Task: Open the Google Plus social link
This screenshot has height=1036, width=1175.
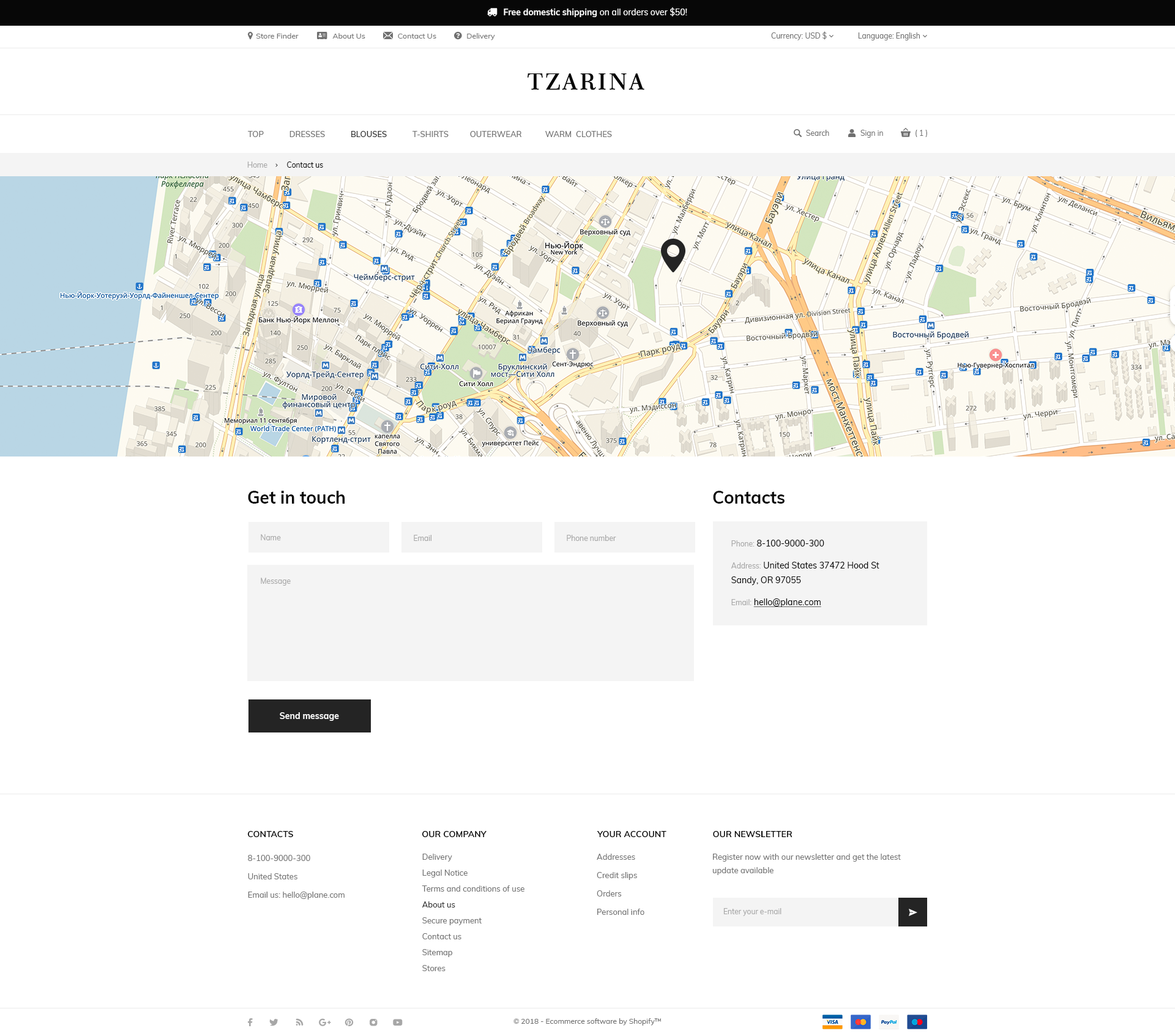Action: (x=324, y=1022)
